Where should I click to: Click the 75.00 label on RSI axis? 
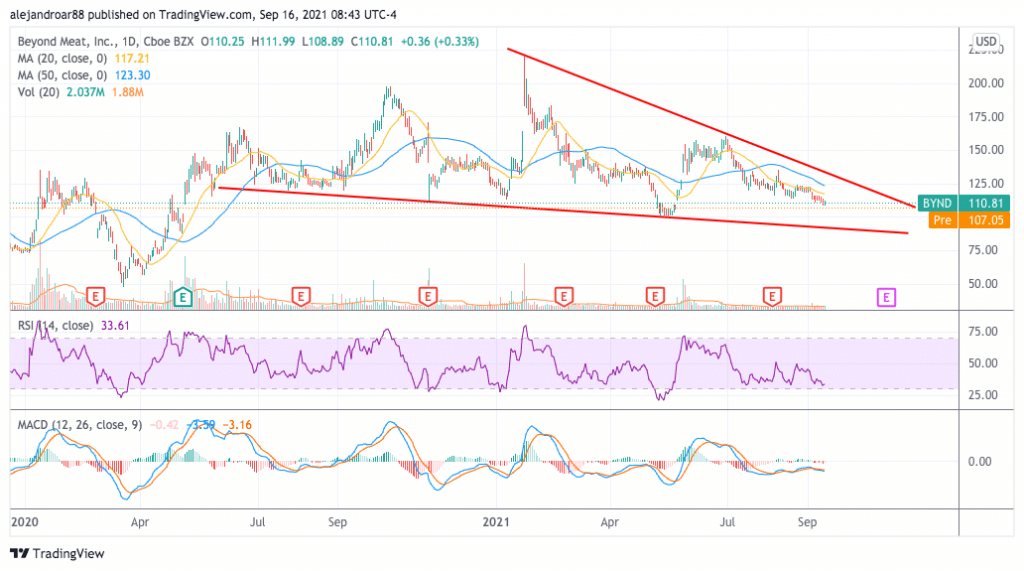(x=984, y=332)
